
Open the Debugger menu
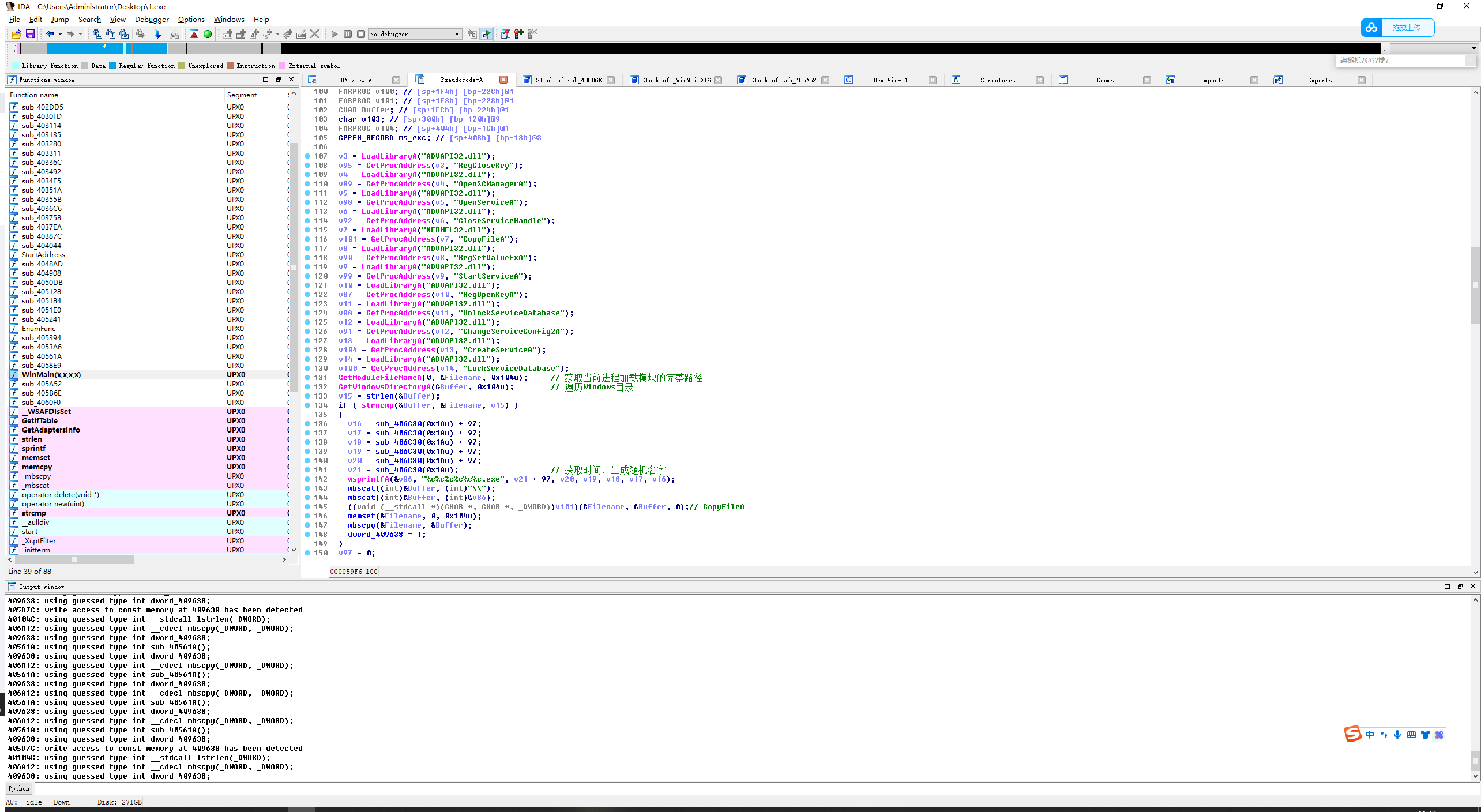coord(152,19)
